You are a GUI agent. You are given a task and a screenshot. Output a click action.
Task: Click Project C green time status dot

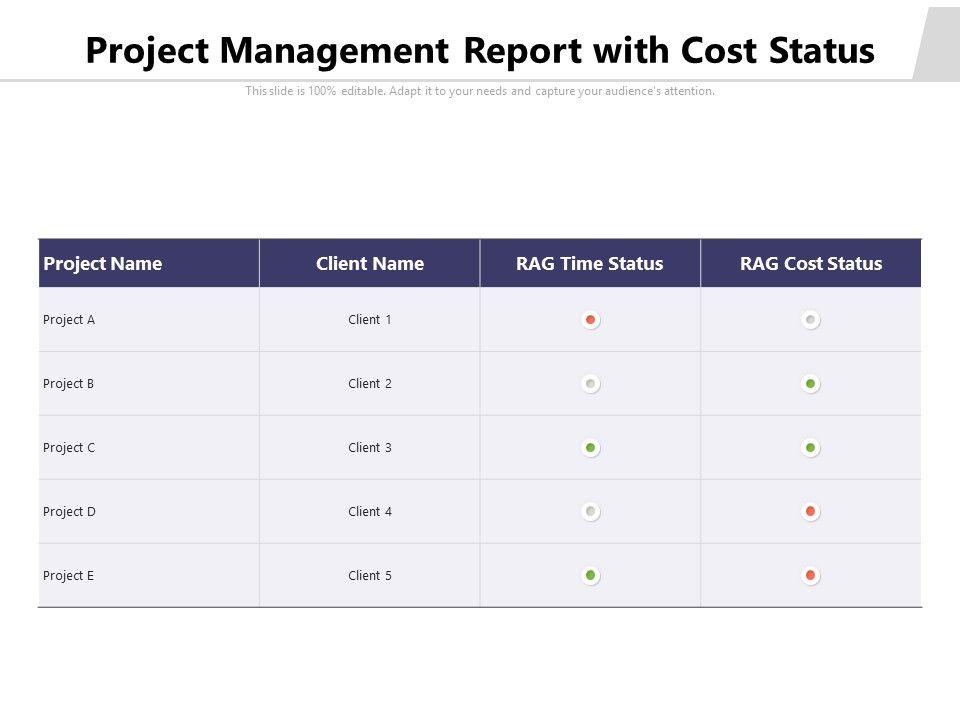[x=591, y=448]
